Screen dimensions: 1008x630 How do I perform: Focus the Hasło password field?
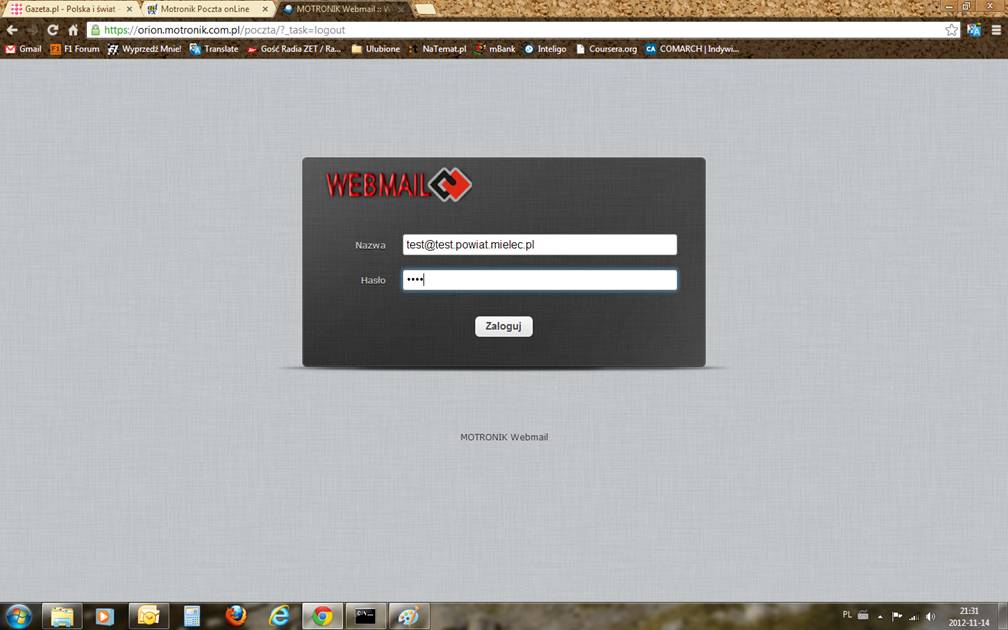pyautogui.click(x=539, y=280)
